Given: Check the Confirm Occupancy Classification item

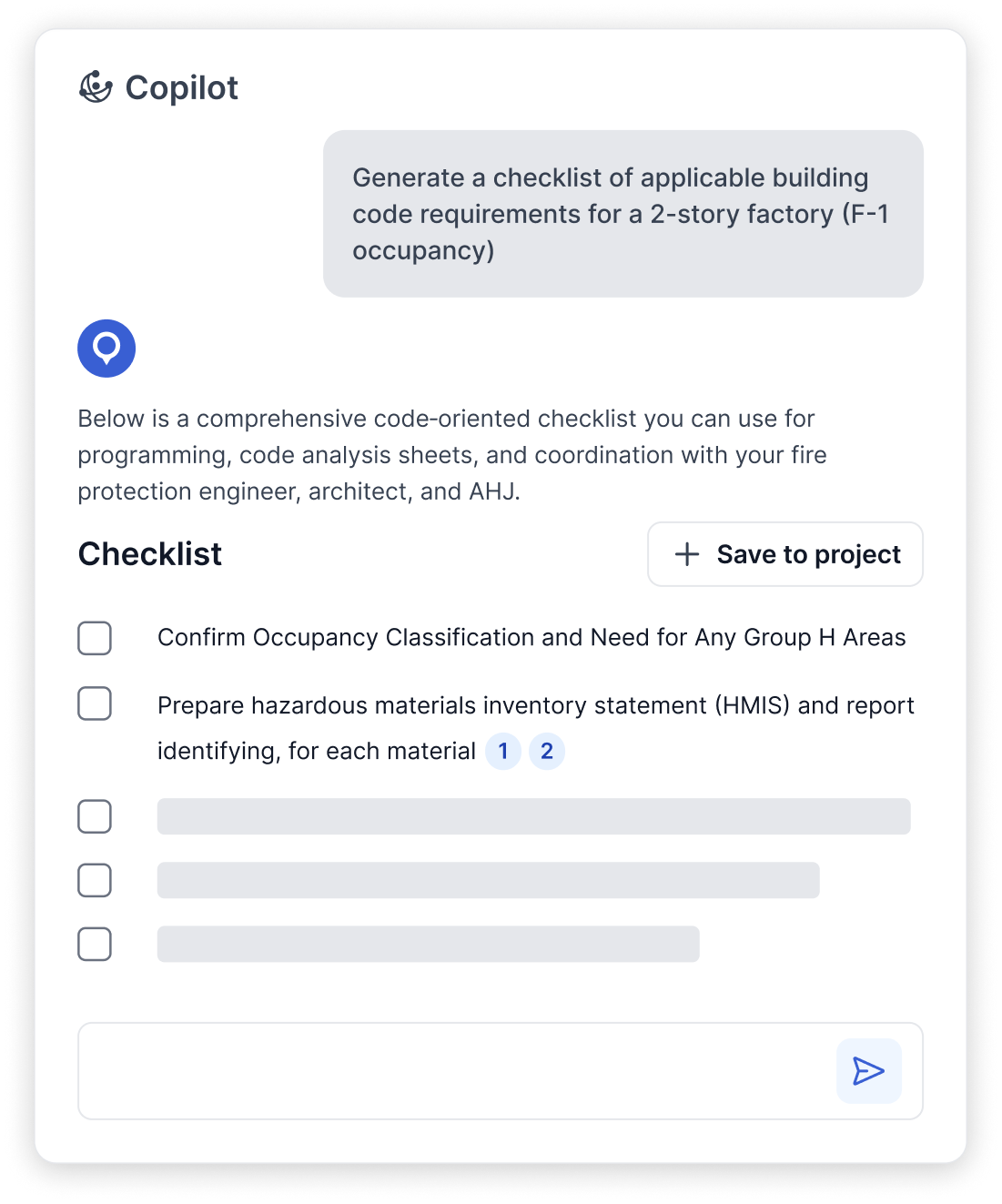Looking at the screenshot, I should pos(95,638).
